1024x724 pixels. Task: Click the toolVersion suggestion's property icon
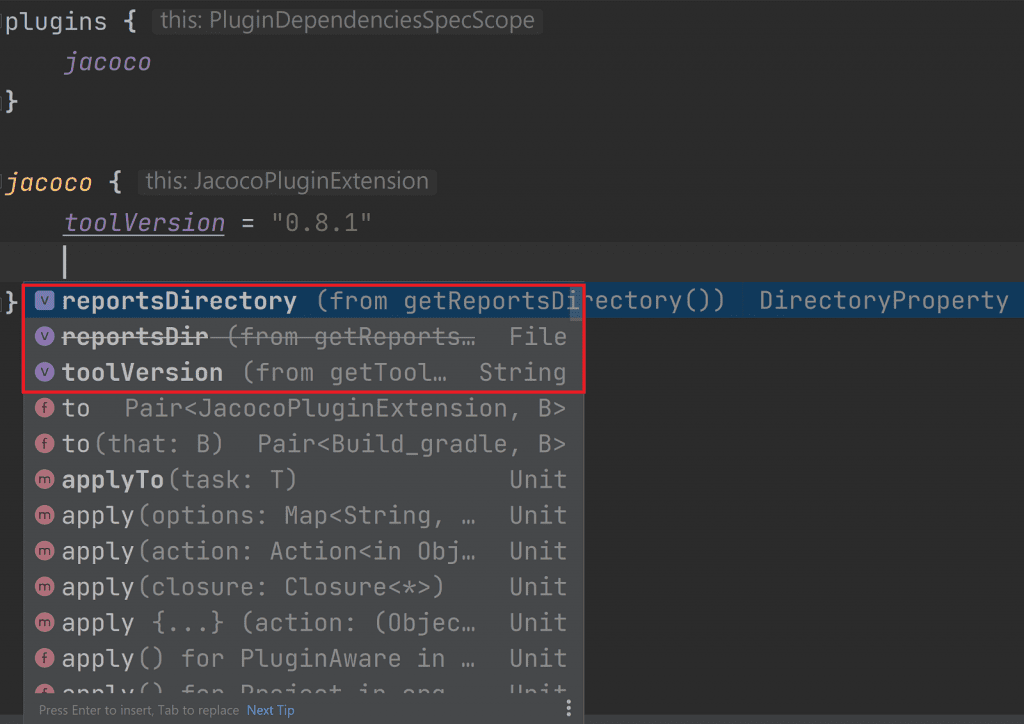(44, 373)
